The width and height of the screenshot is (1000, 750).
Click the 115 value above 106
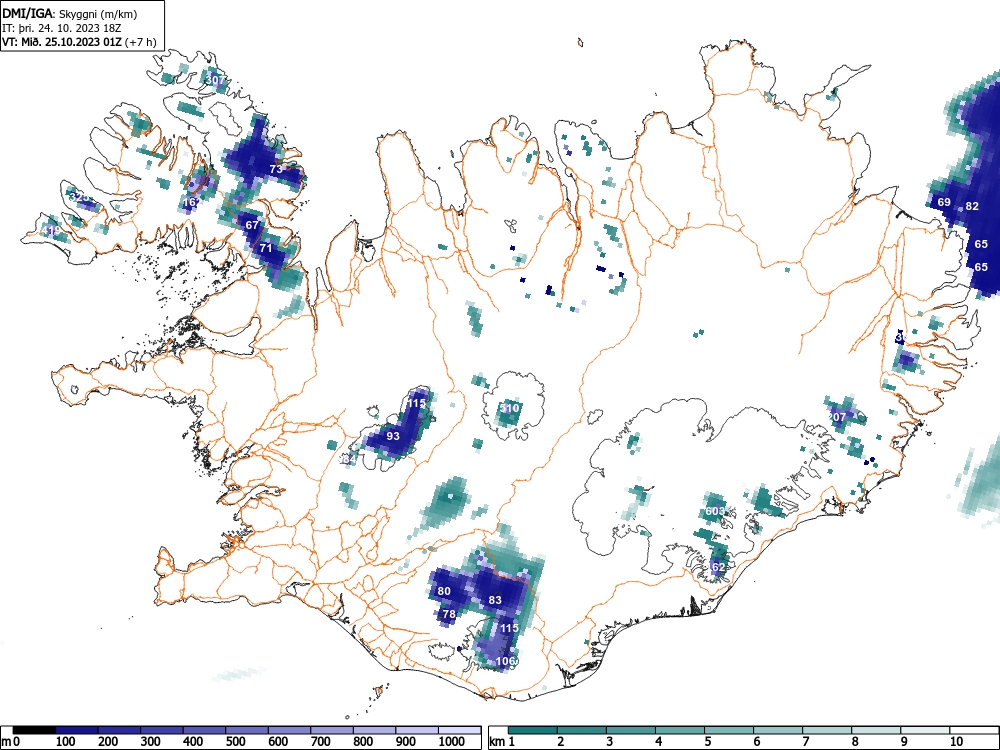[x=509, y=628]
